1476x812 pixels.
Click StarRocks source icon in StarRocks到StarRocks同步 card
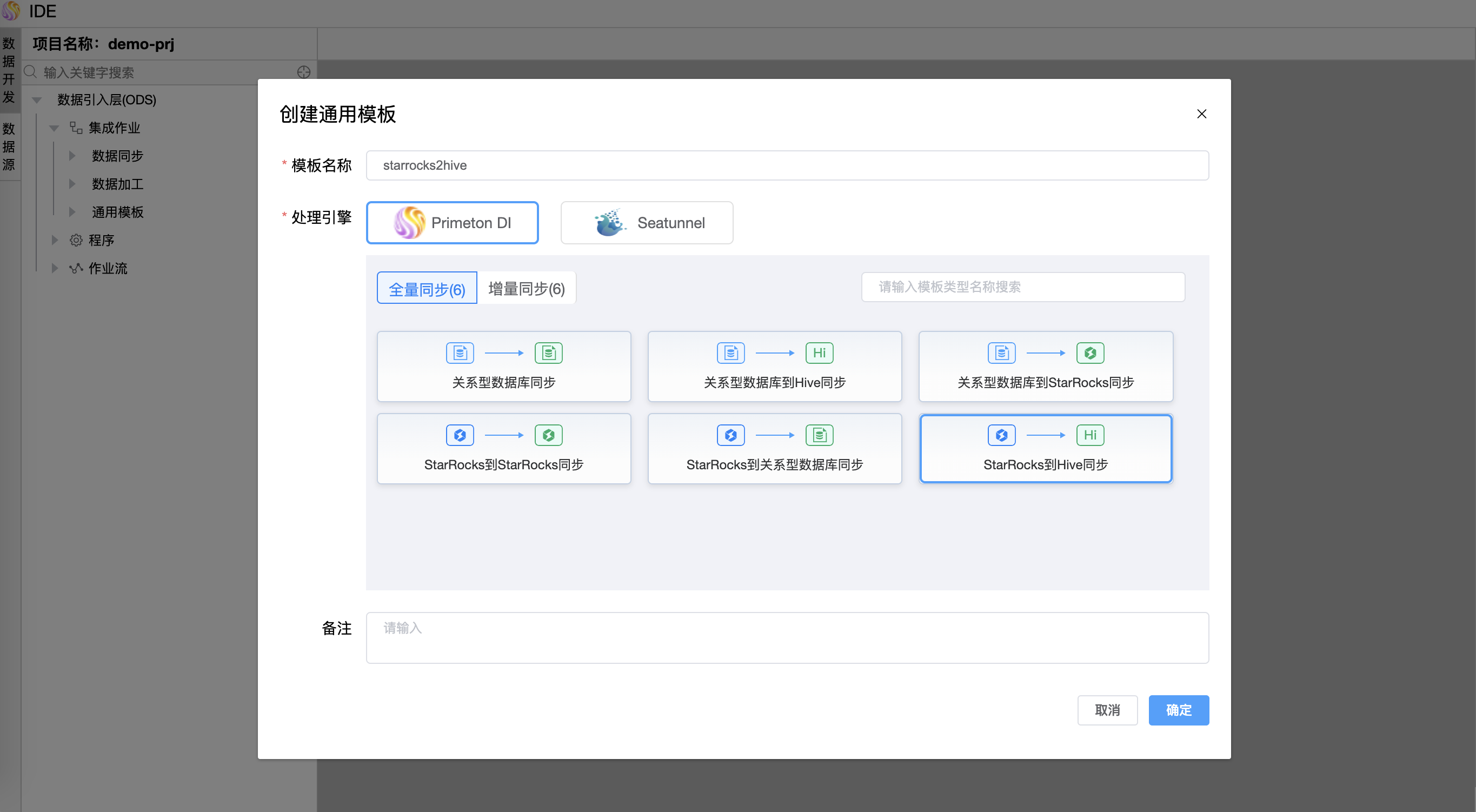click(x=460, y=435)
